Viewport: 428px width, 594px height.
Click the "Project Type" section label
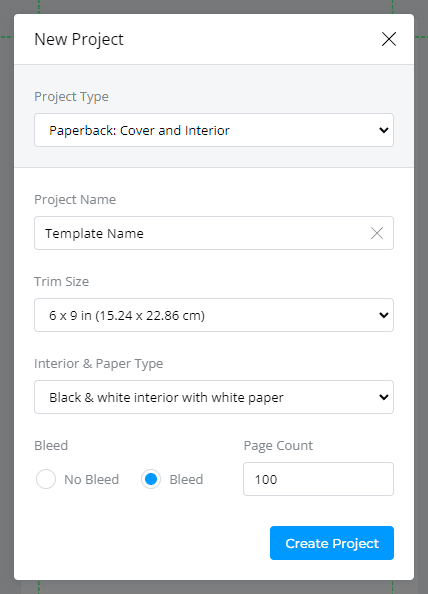pos(71,97)
